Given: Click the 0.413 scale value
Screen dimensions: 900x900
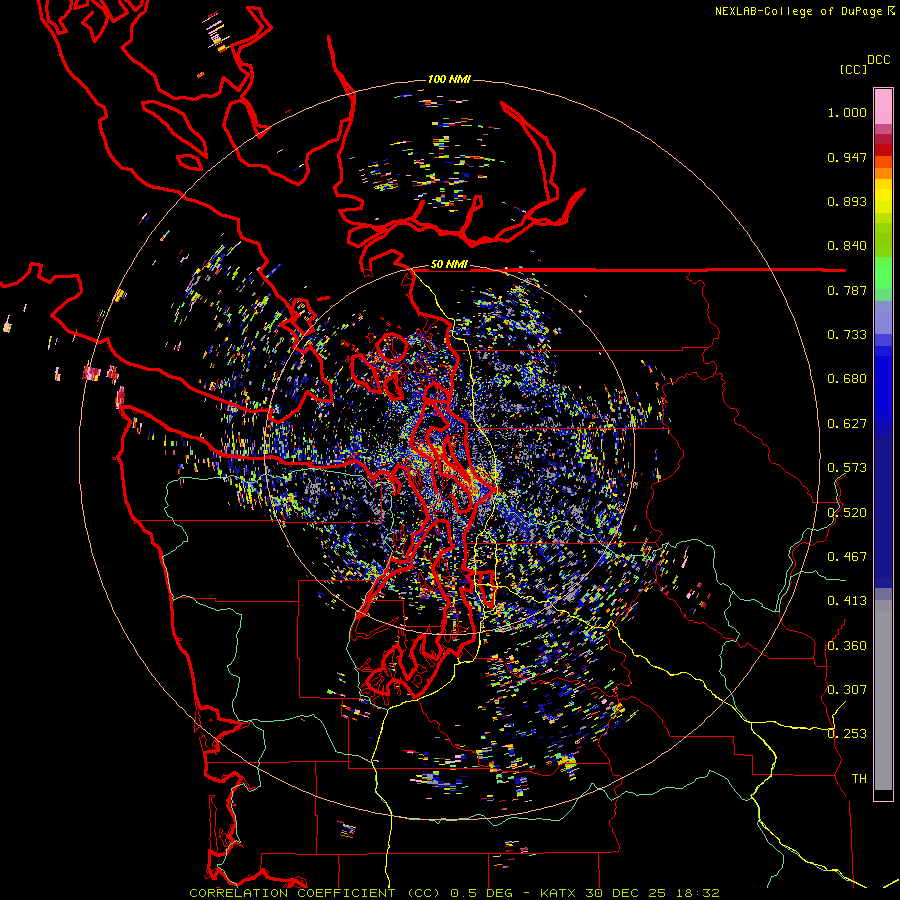Looking at the screenshot, I should tap(847, 601).
